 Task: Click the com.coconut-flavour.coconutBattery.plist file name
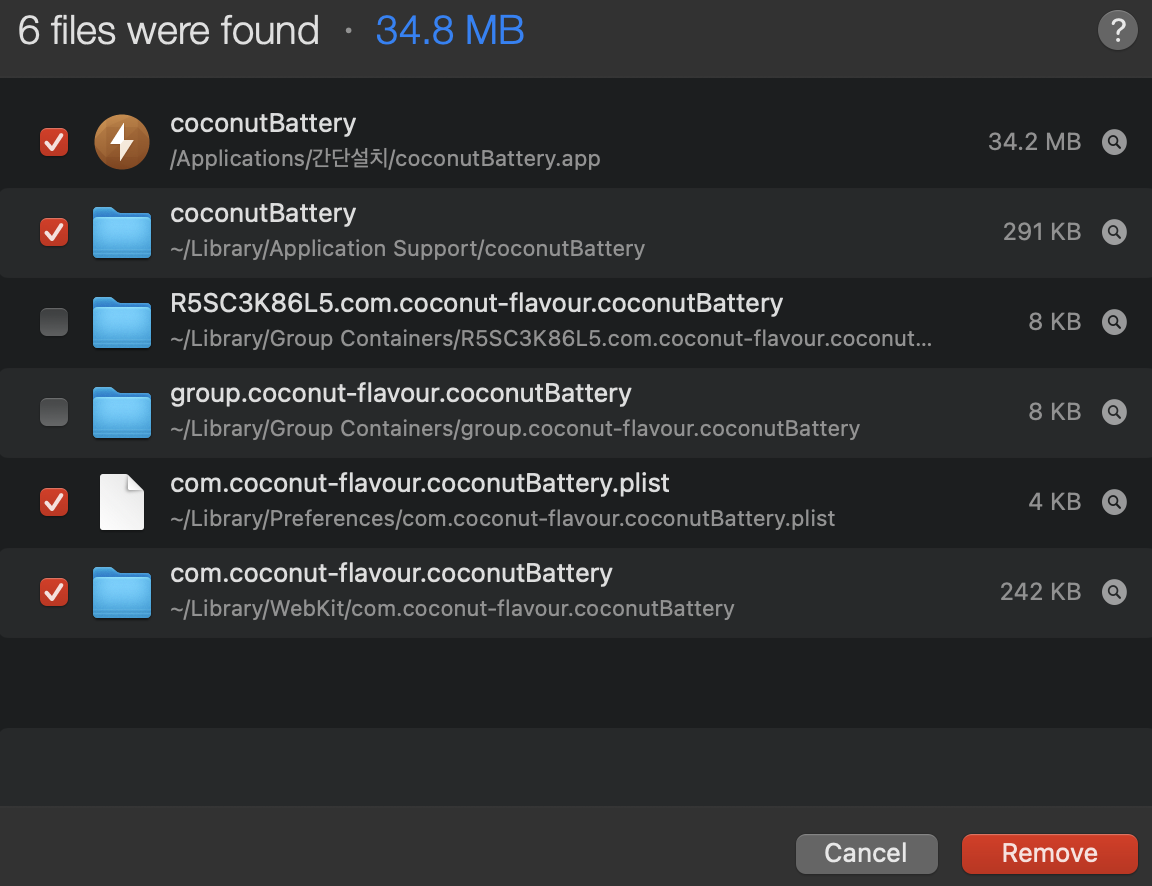[420, 483]
